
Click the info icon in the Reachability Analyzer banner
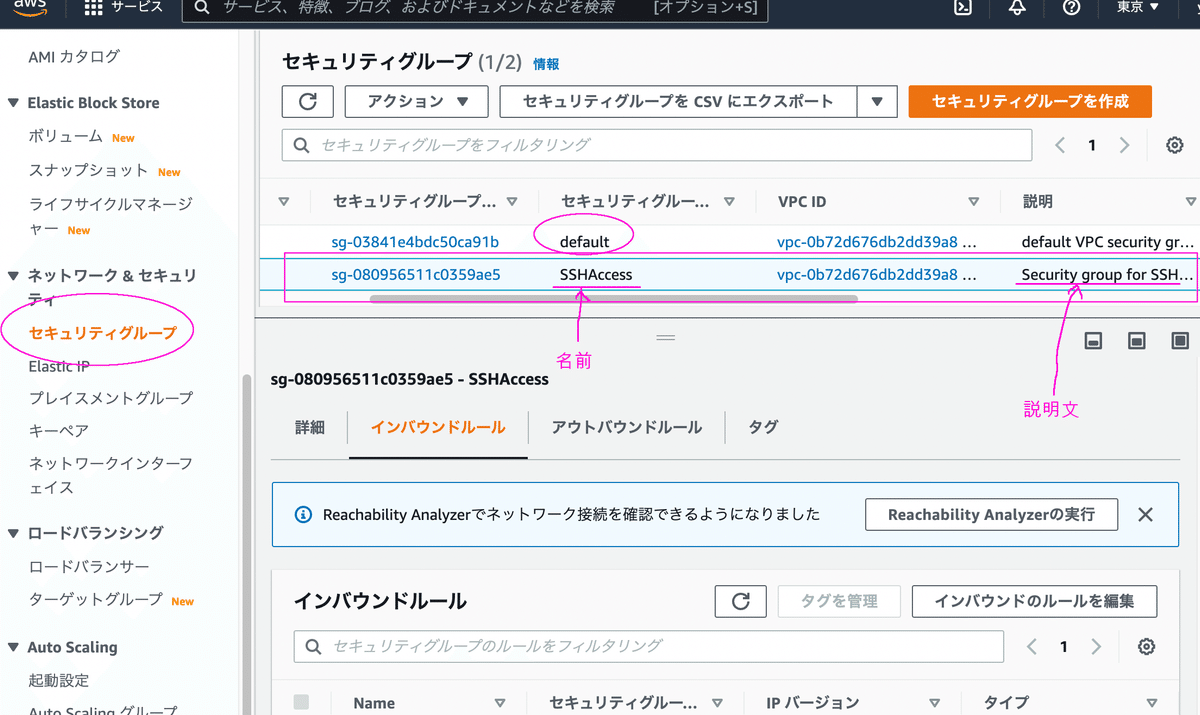click(x=303, y=515)
